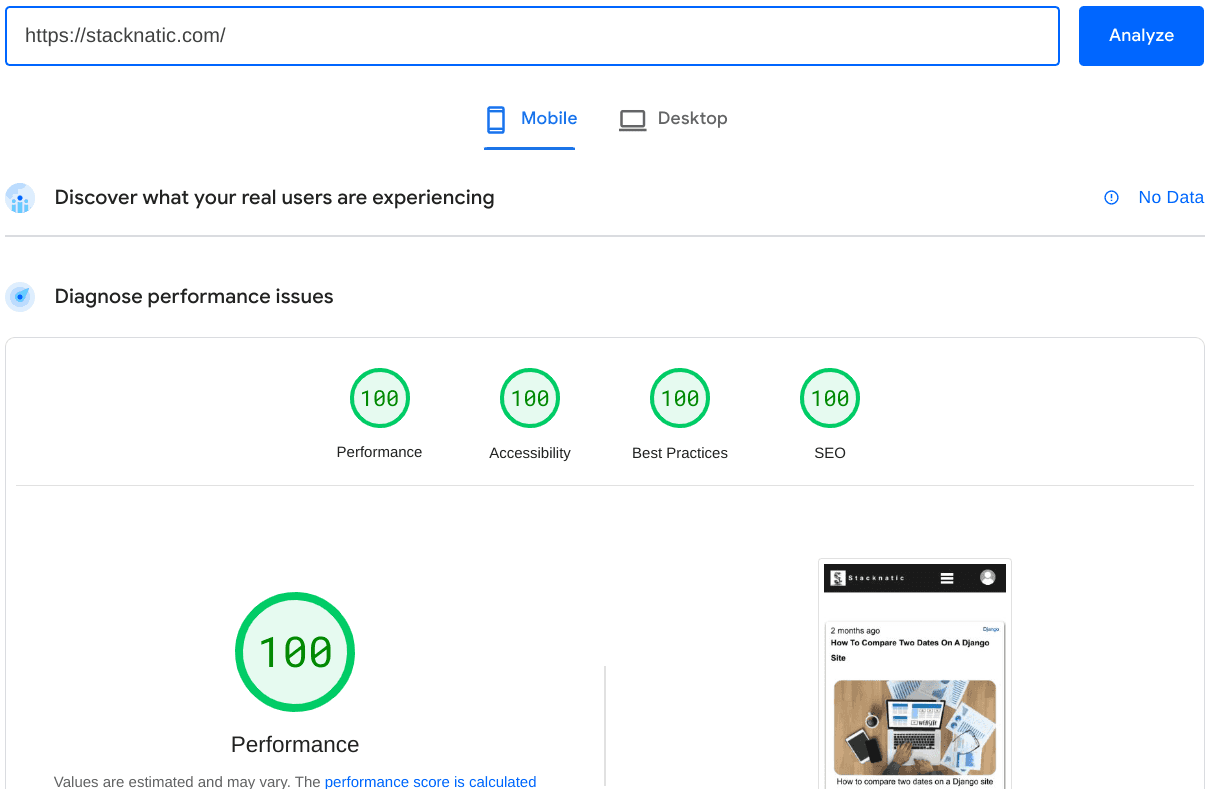
Task: Click the desktop monitor icon above the Desktop tab
Action: click(632, 119)
